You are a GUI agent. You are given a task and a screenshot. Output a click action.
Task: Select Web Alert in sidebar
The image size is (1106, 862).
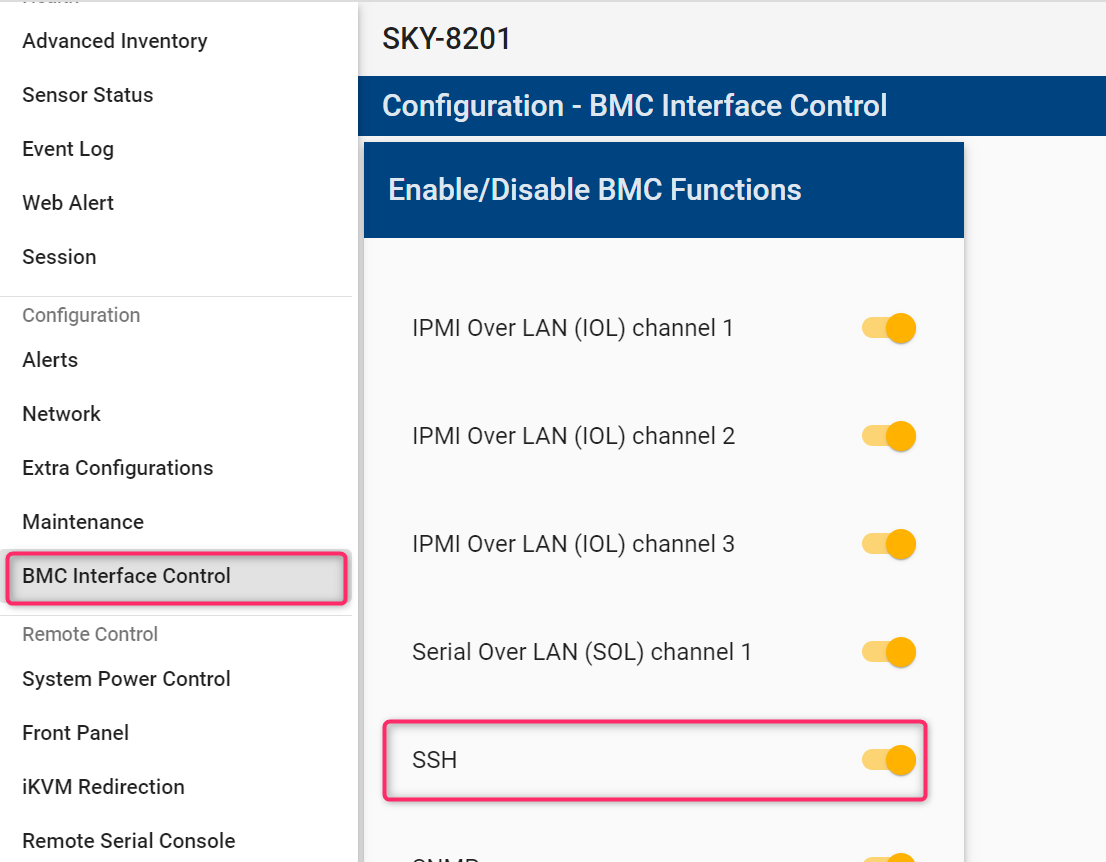(68, 203)
